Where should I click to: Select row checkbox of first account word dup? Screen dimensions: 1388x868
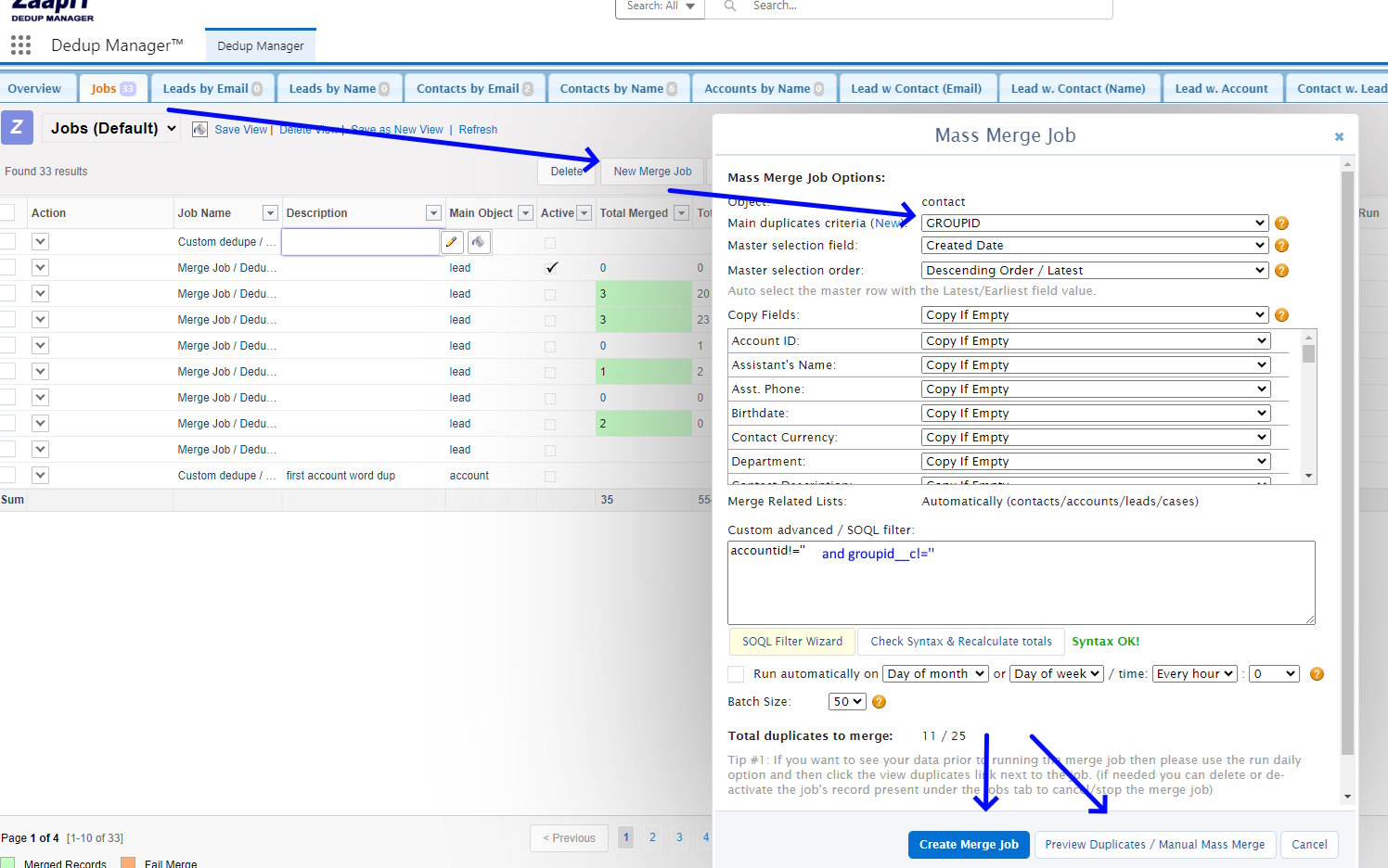[x=7, y=475]
